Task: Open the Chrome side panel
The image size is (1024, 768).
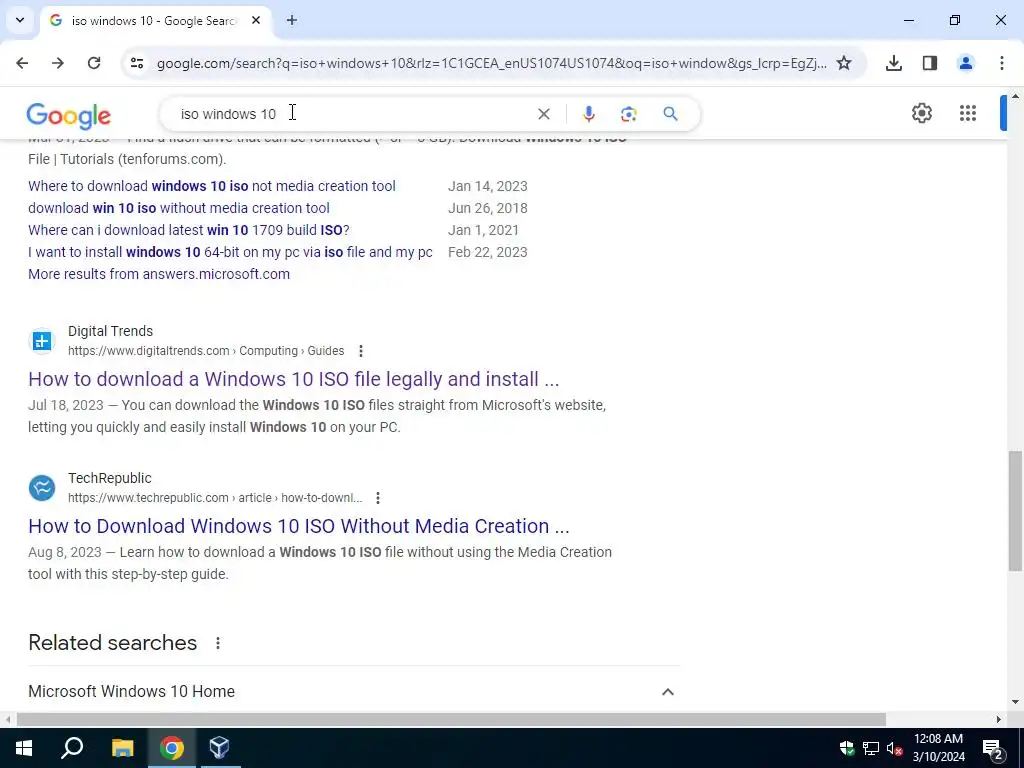Action: tap(930, 63)
